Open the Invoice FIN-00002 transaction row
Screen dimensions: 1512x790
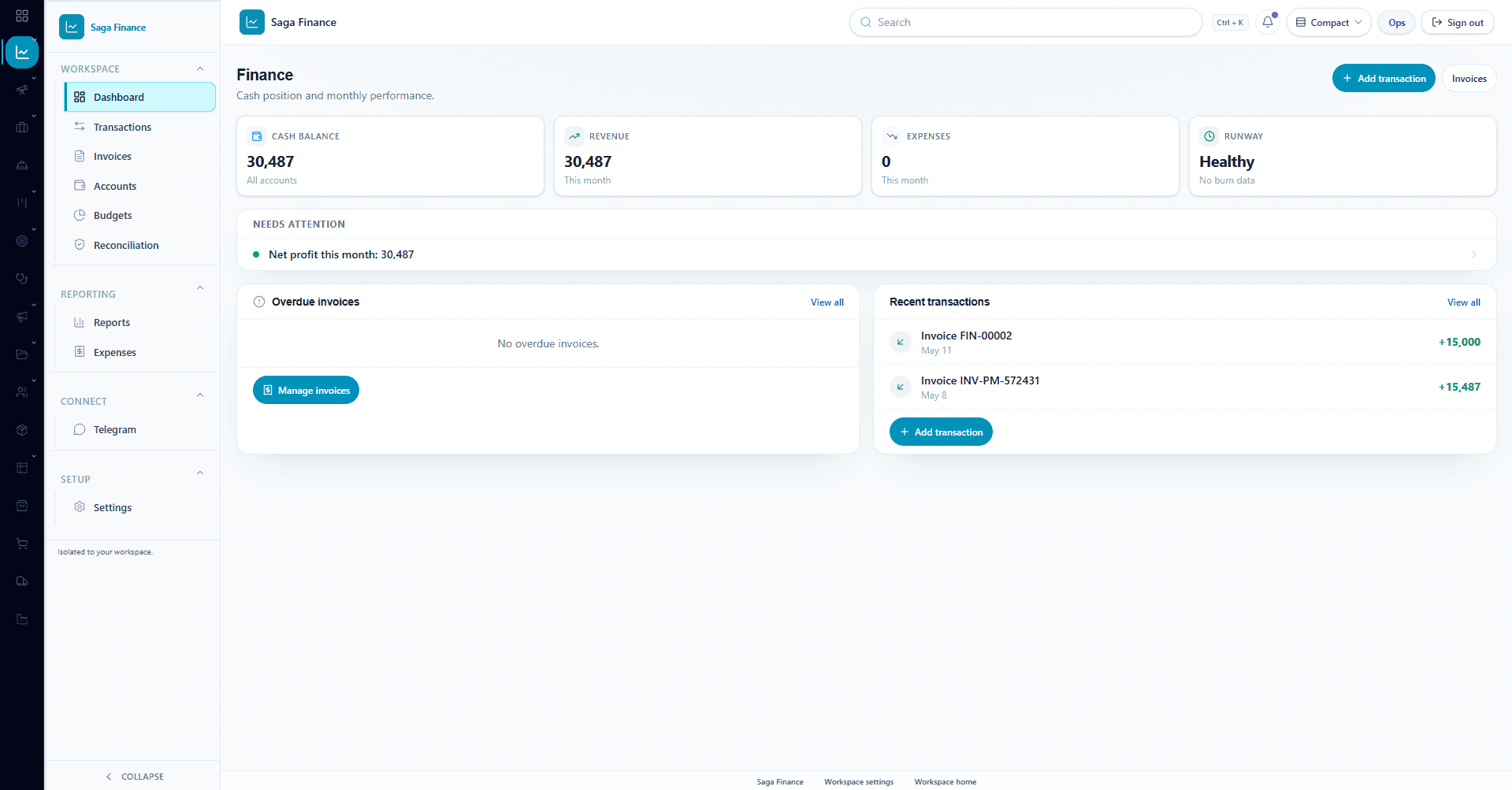point(1184,342)
